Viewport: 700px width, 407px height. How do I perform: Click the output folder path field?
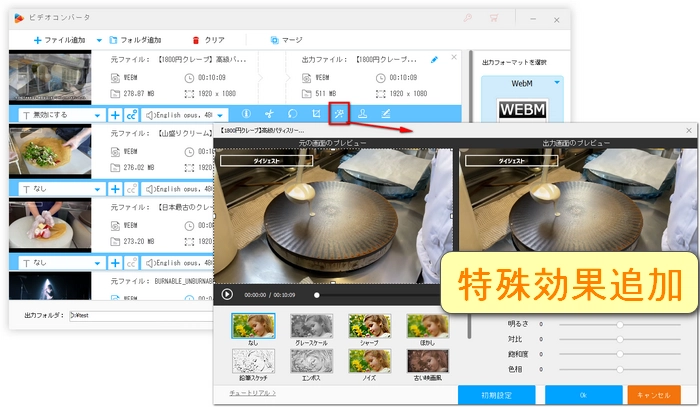tap(141, 316)
